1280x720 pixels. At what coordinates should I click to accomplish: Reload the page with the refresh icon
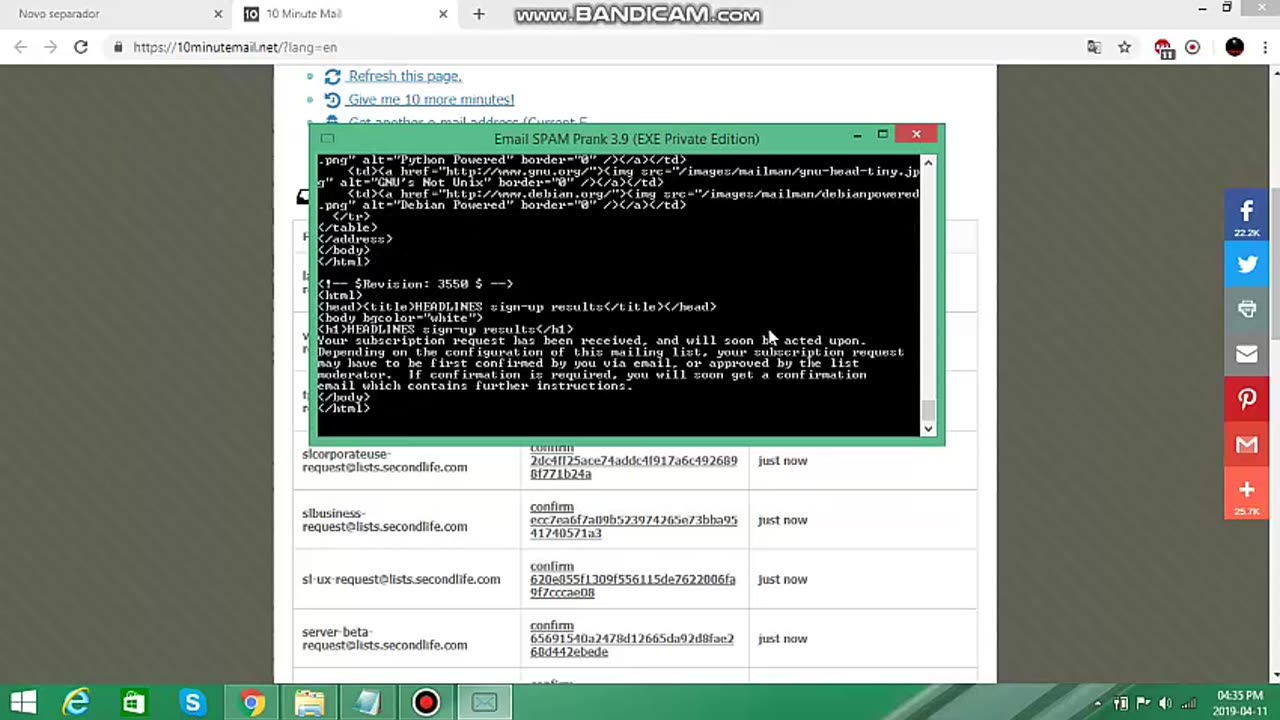[x=81, y=47]
